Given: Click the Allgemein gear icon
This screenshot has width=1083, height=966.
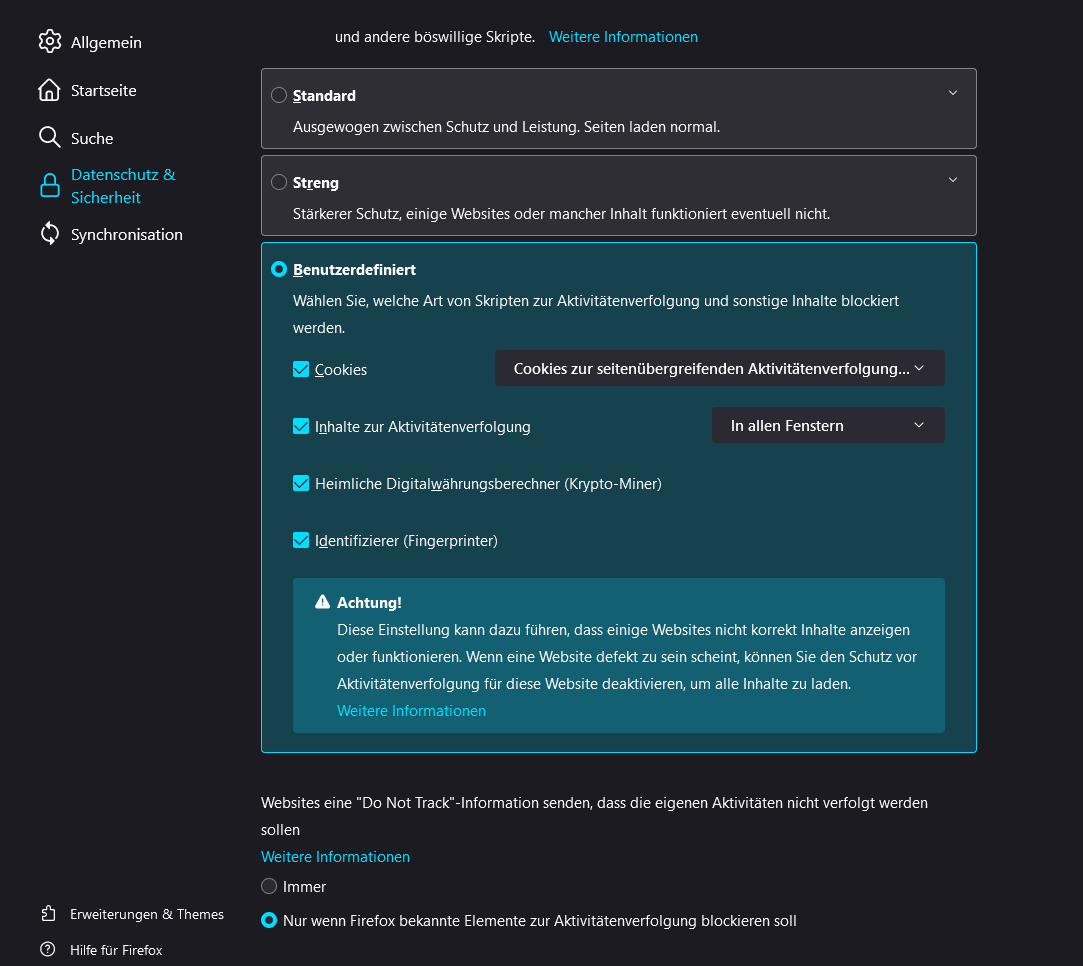Looking at the screenshot, I should click(x=49, y=42).
